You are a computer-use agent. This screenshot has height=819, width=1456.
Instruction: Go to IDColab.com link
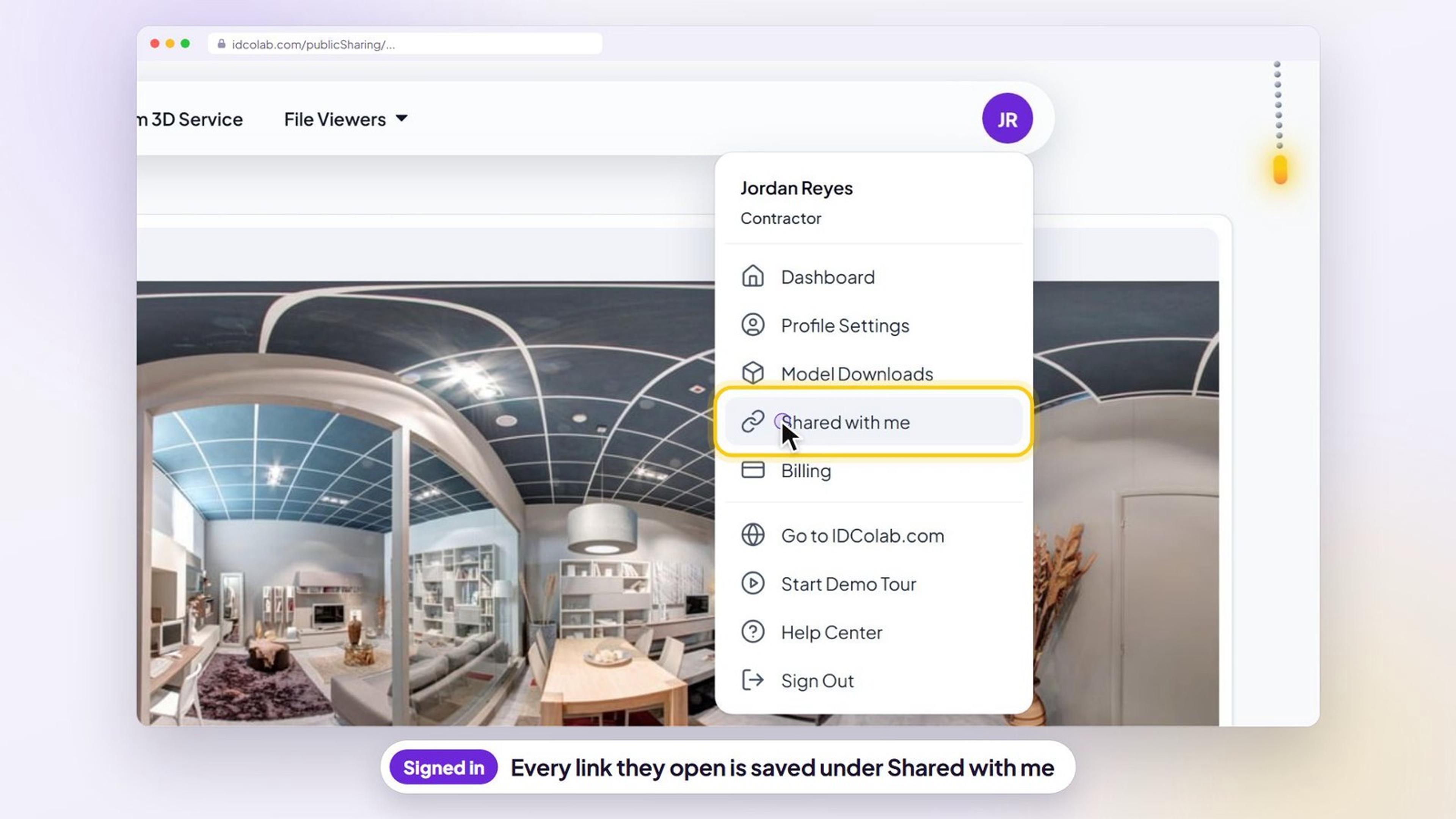coord(873,535)
